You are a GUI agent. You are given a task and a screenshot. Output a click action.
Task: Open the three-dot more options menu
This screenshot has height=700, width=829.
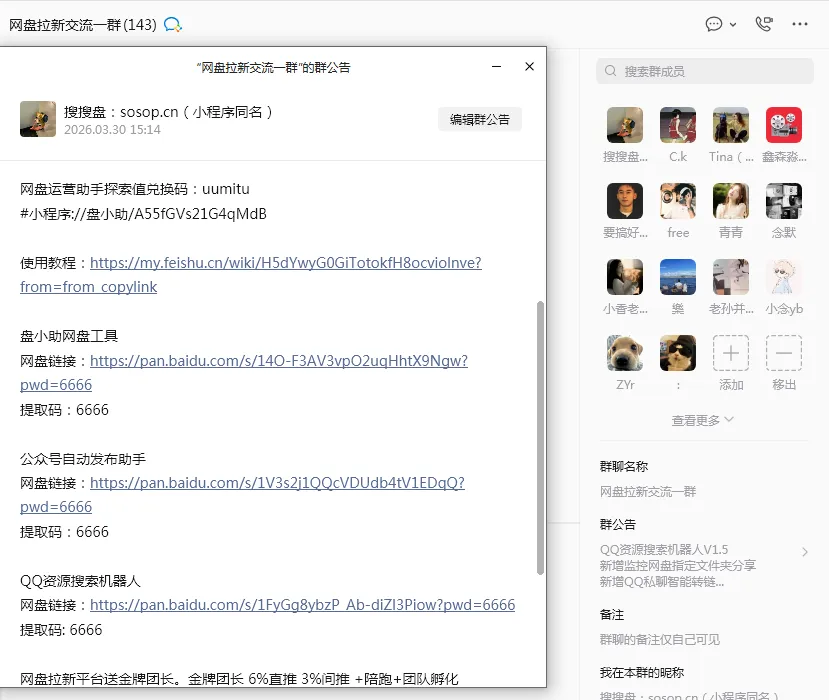pyautogui.click(x=800, y=24)
